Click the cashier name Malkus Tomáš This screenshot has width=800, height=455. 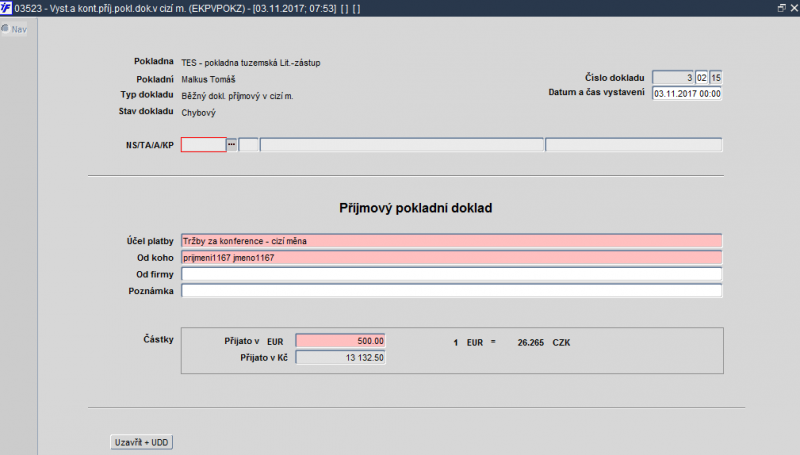208,80
